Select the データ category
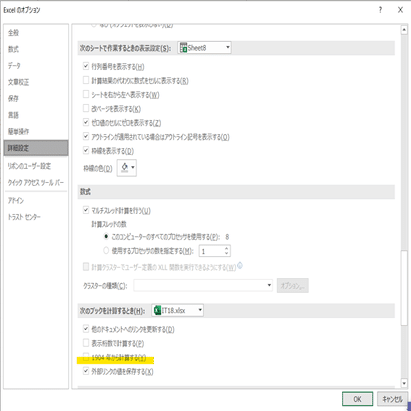Viewport: 411px width, 411px height. [14, 66]
